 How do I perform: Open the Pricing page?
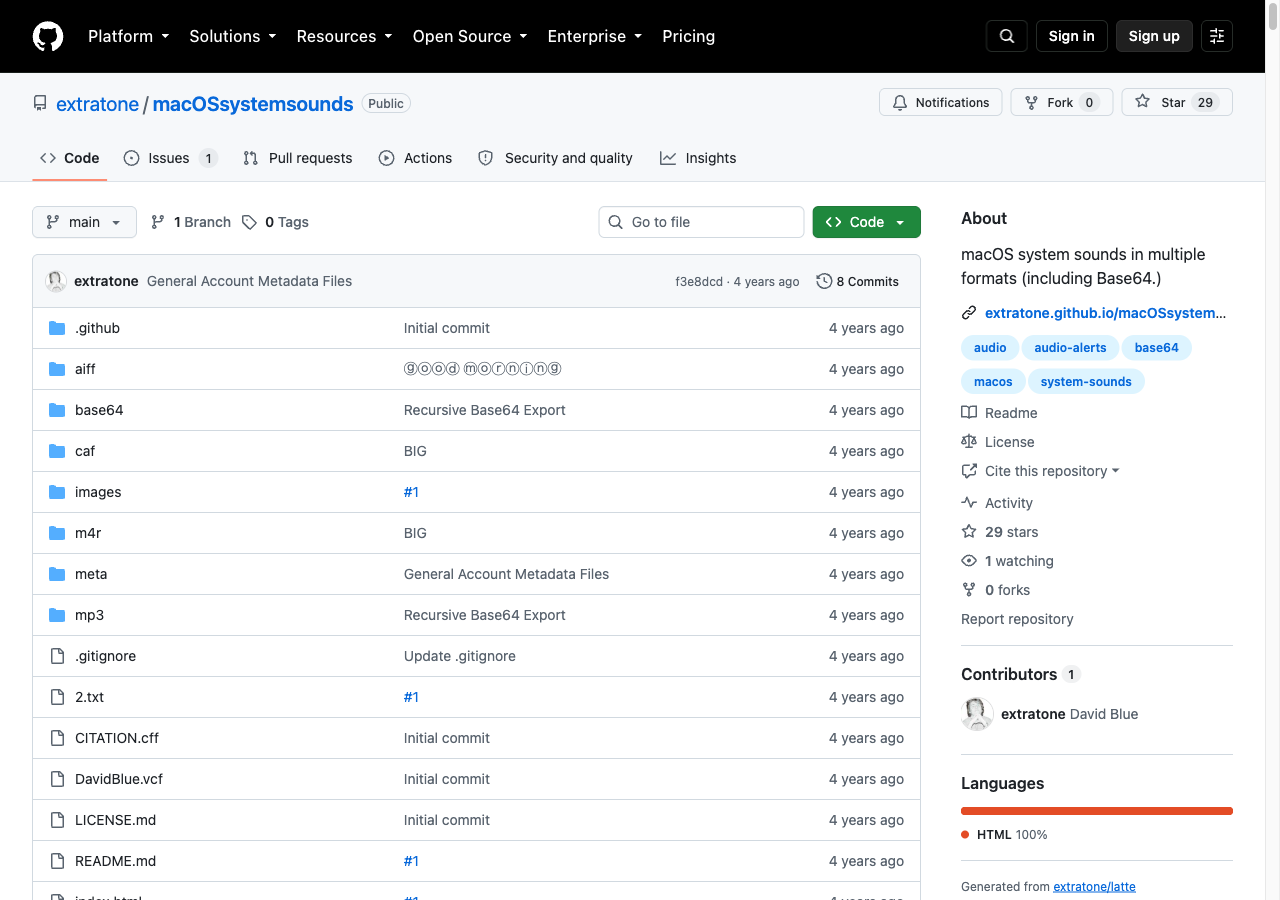[689, 36]
